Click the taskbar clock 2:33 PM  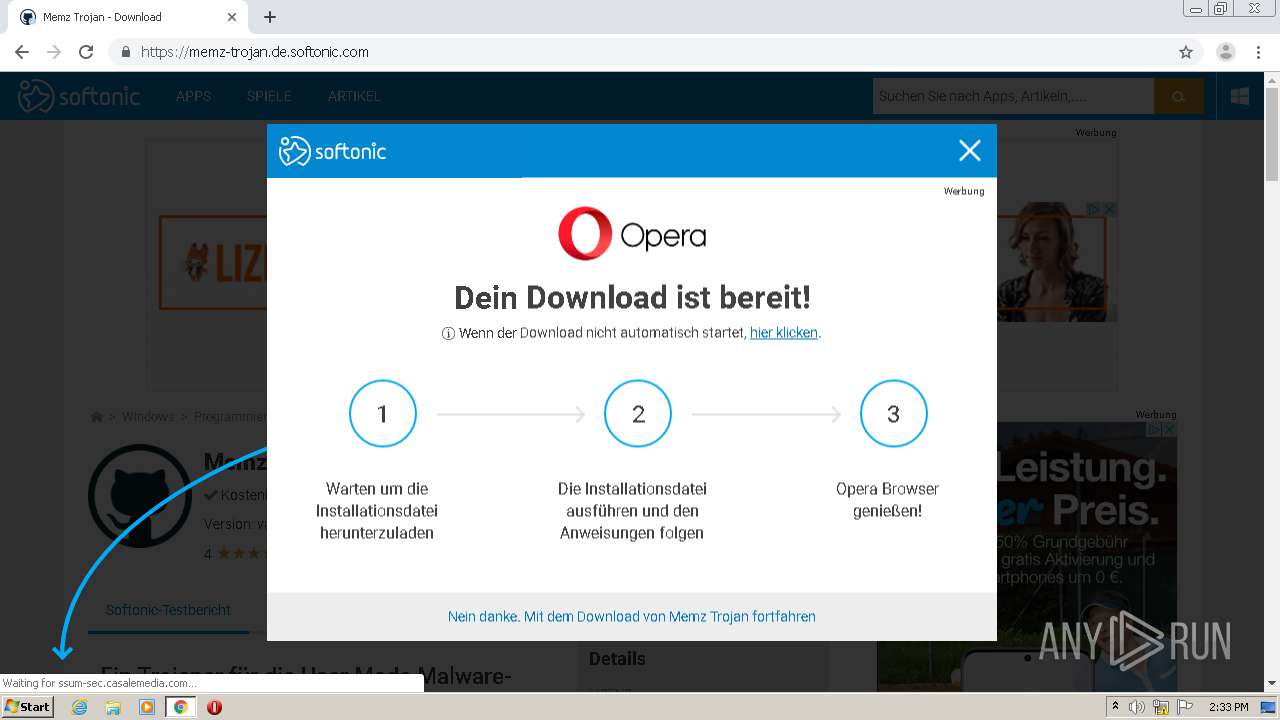[x=1228, y=707]
